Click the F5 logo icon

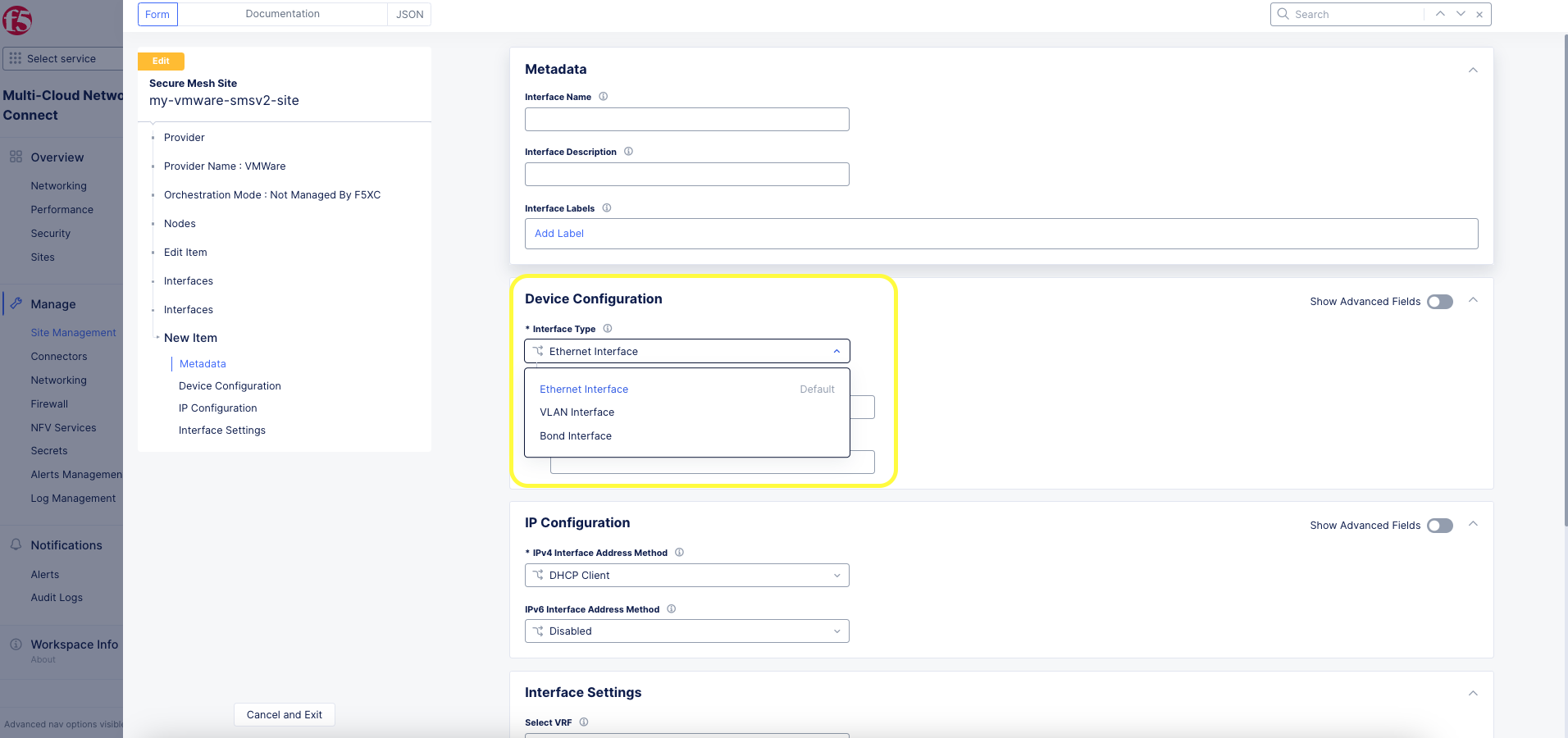tap(16, 20)
